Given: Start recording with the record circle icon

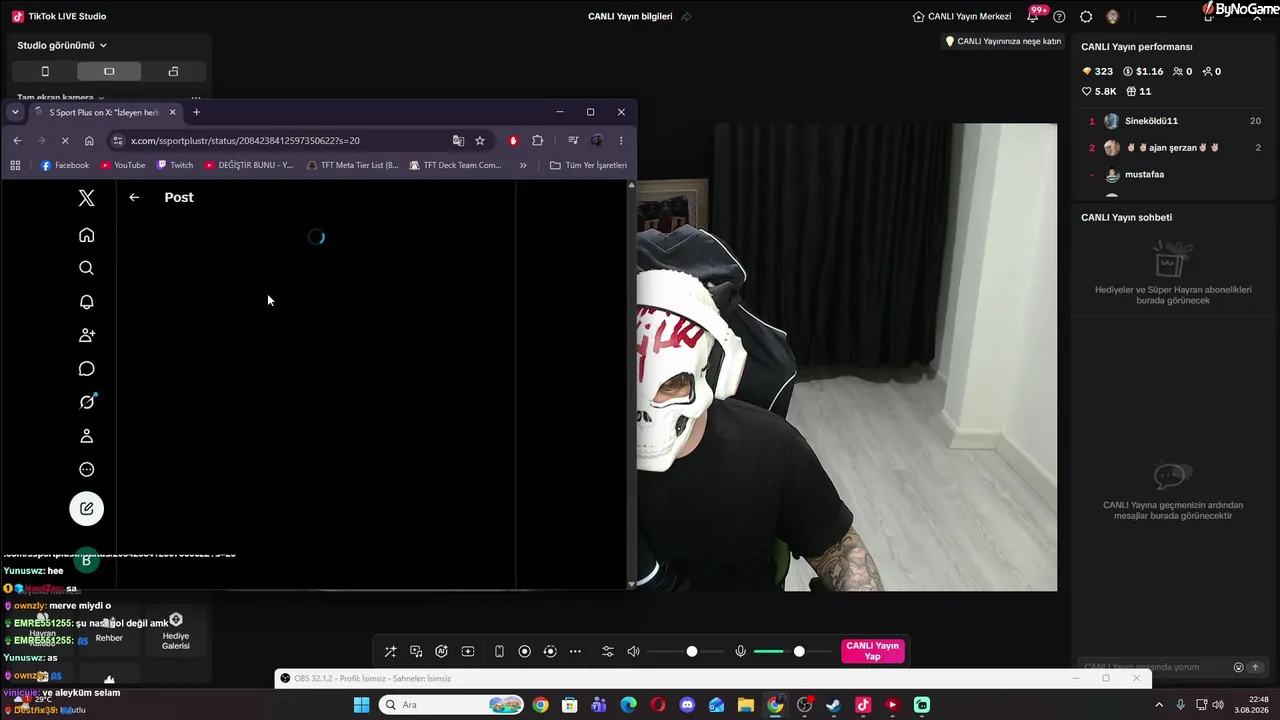Looking at the screenshot, I should [x=524, y=652].
